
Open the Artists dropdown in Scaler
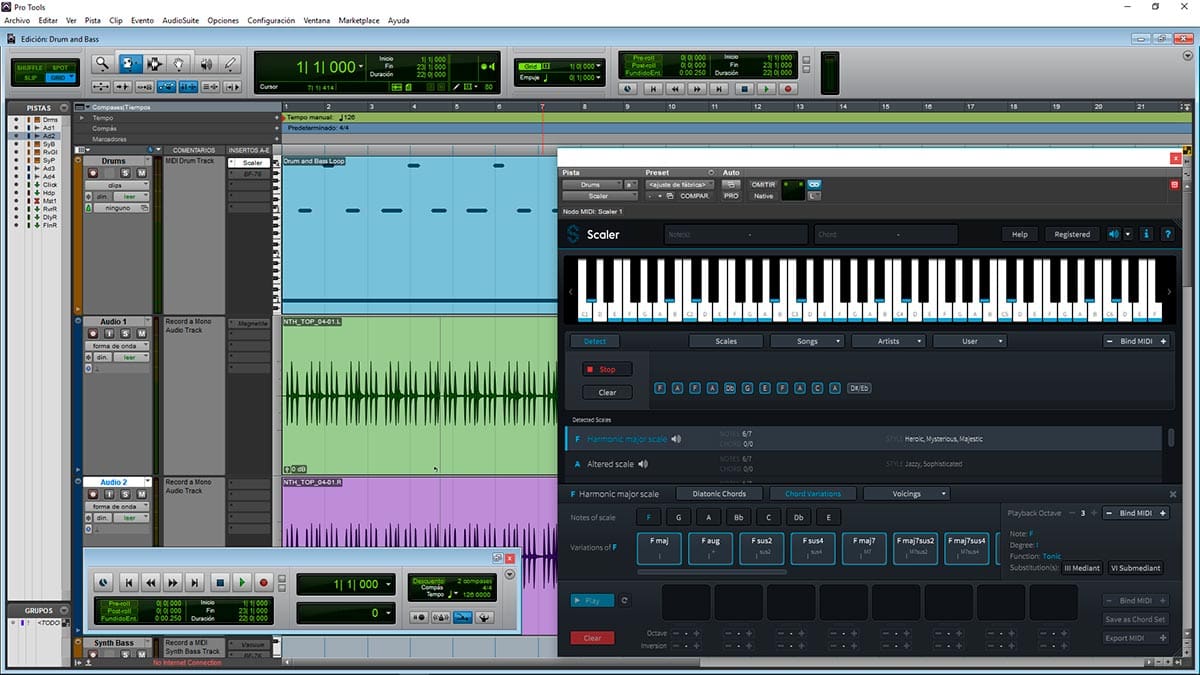(x=888, y=341)
